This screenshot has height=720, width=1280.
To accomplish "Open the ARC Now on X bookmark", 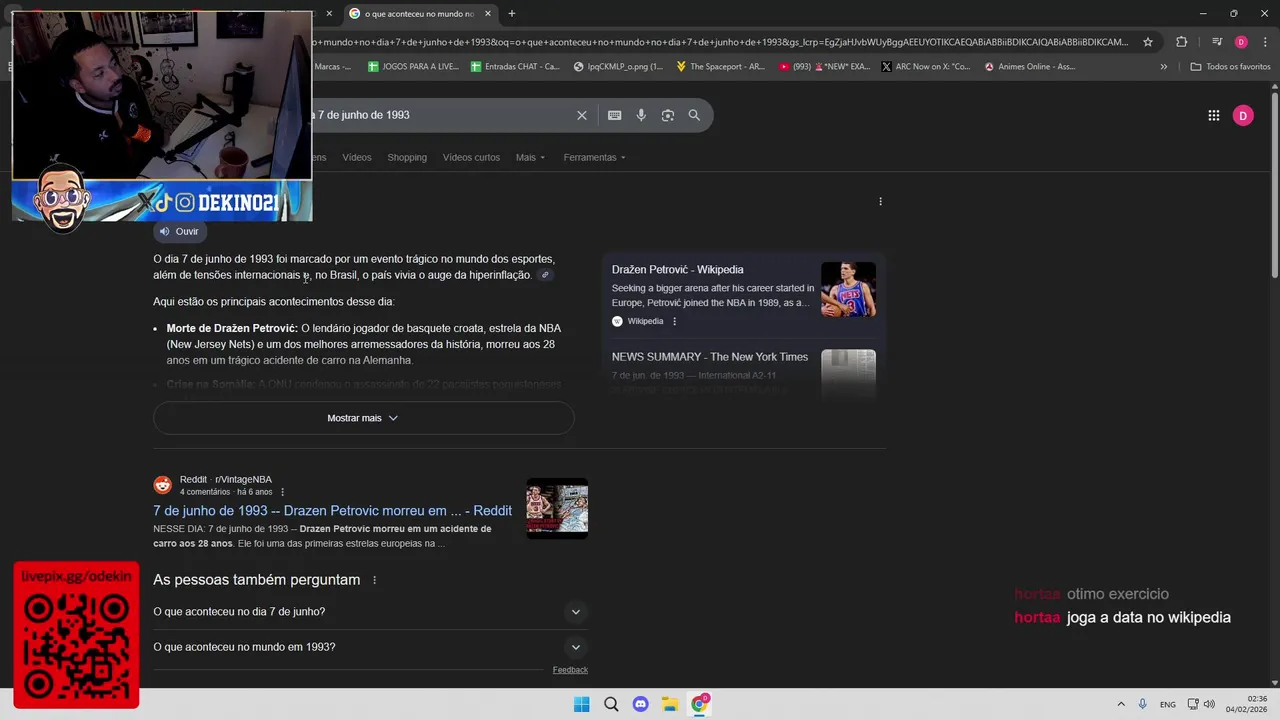I will (926, 67).
